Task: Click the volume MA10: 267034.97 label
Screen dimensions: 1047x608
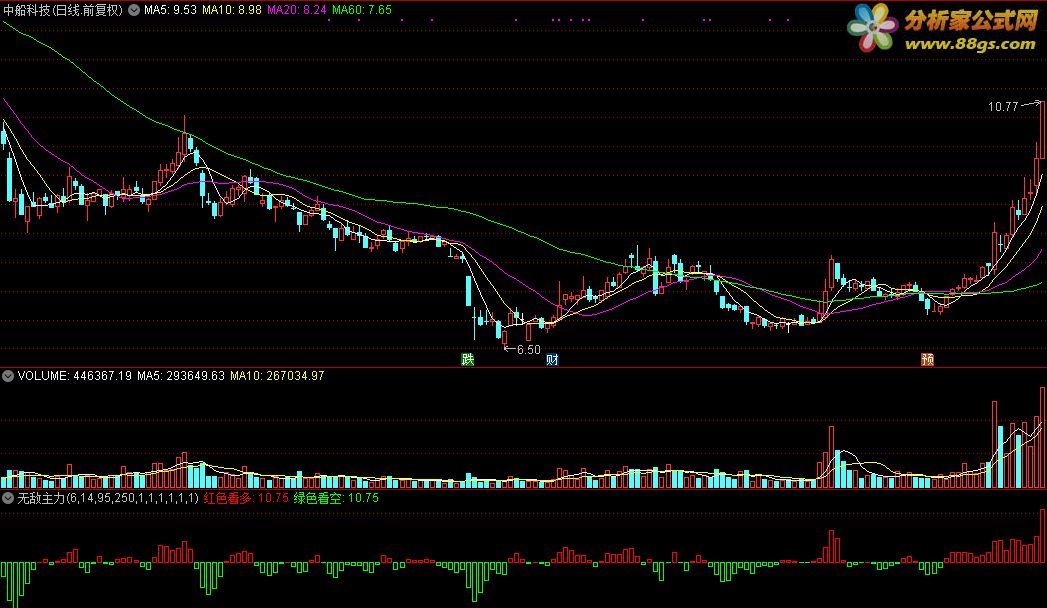Action: click(x=277, y=376)
